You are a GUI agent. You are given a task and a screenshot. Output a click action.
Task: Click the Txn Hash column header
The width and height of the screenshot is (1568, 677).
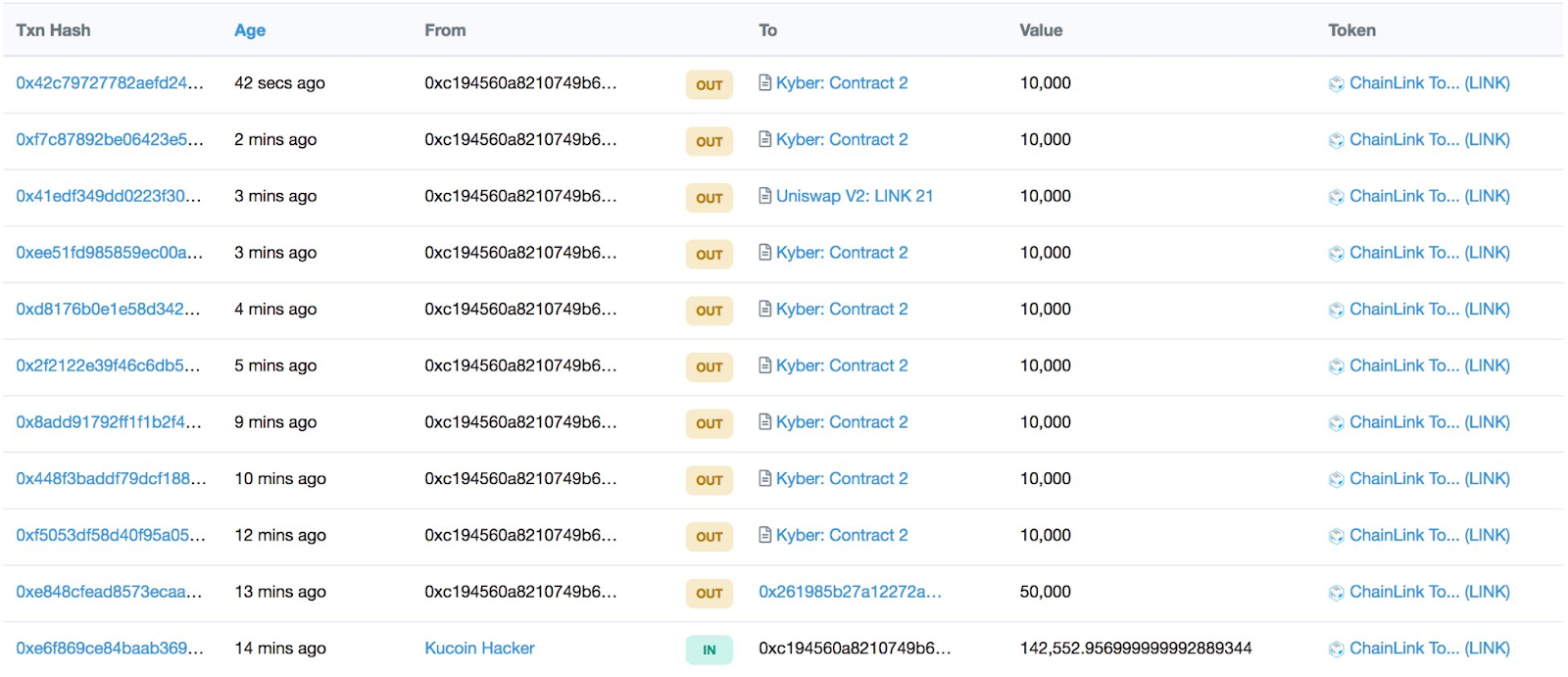pyautogui.click(x=53, y=30)
